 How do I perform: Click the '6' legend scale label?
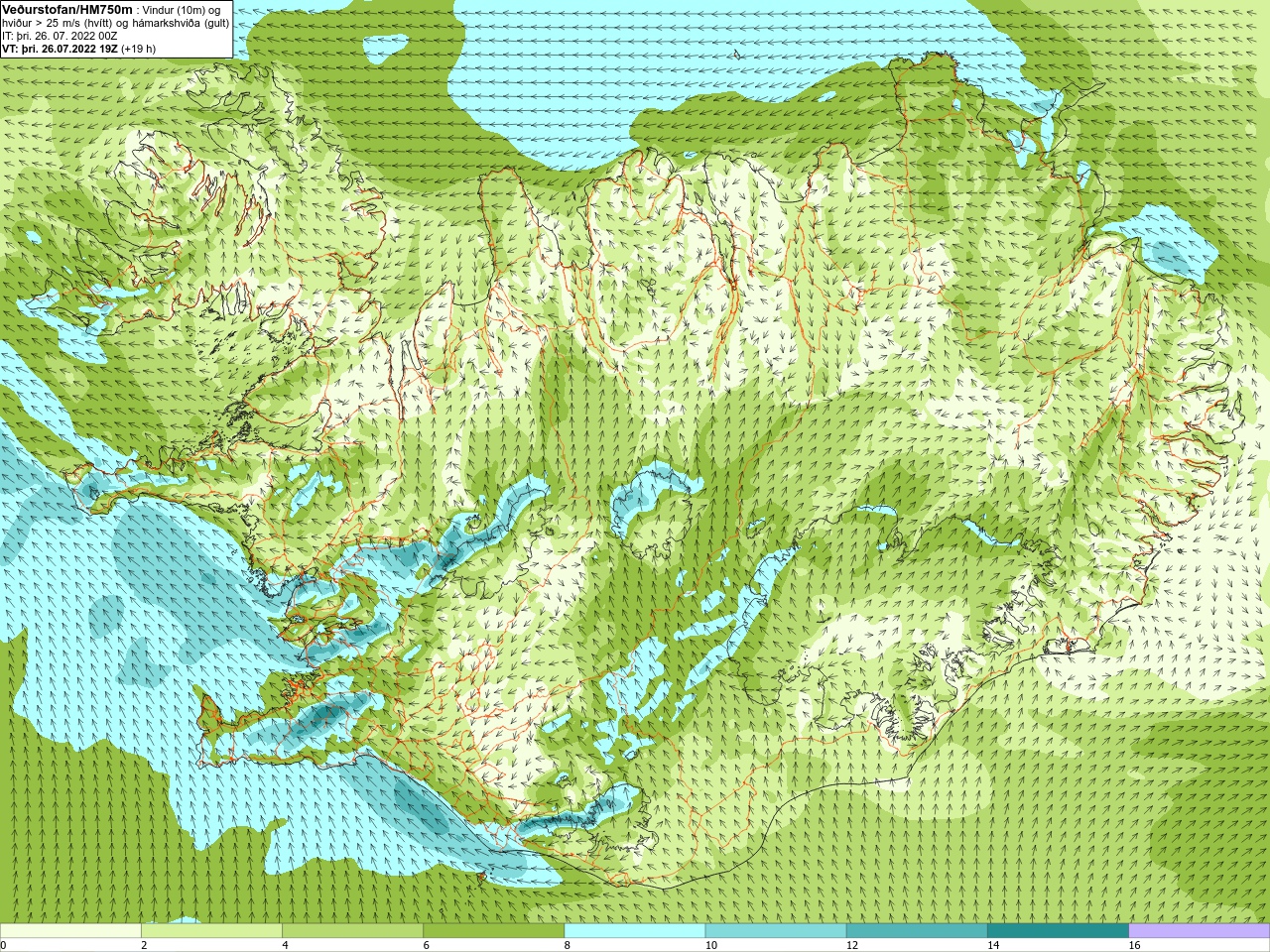pos(426,945)
